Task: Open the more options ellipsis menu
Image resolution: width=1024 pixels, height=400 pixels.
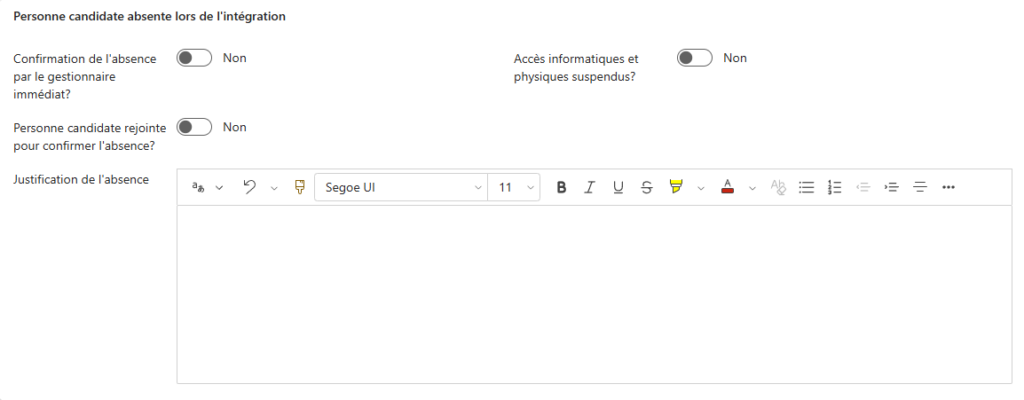Action: 949,187
